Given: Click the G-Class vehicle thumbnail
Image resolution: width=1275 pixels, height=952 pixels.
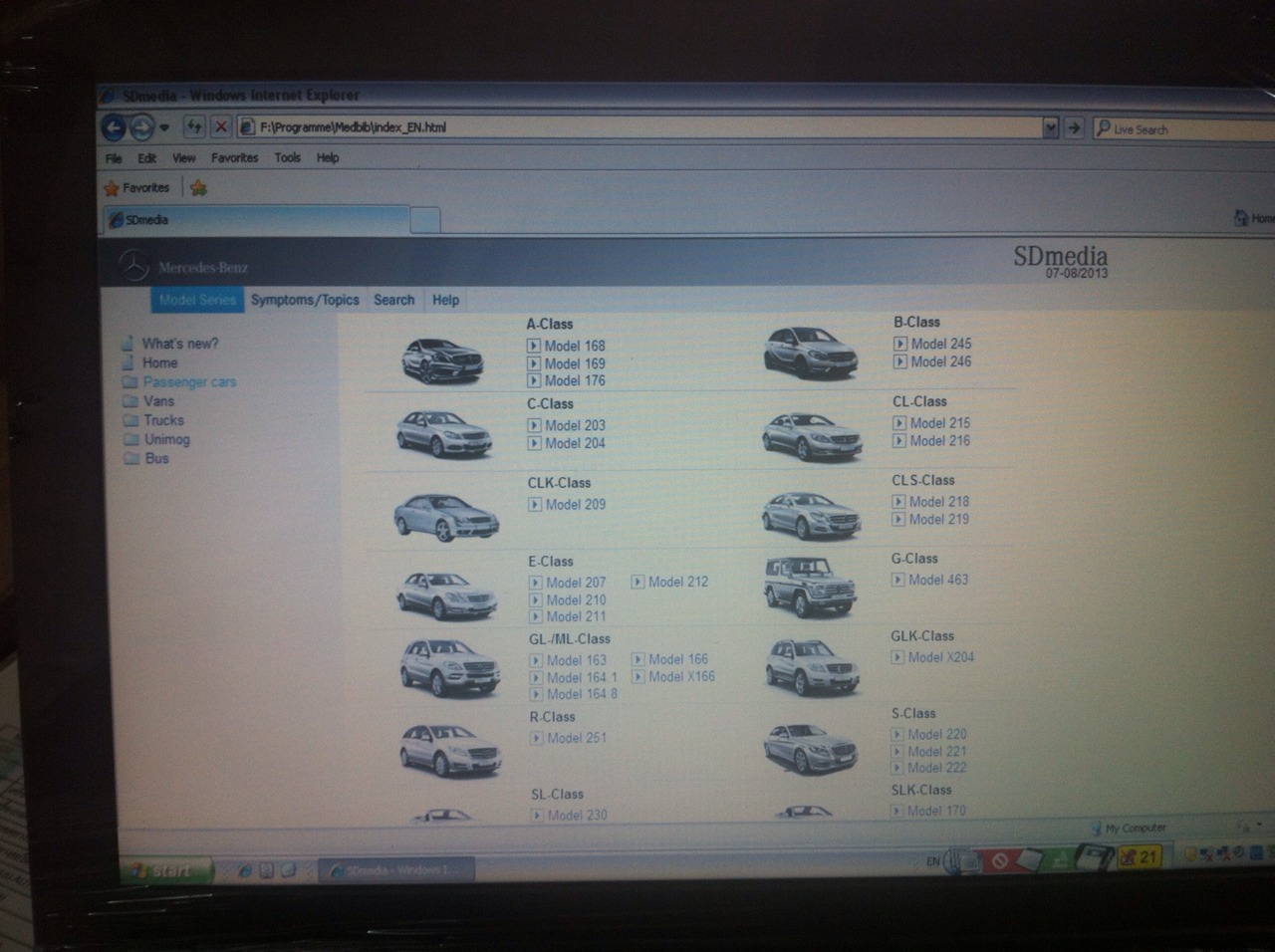Looking at the screenshot, I should [810, 586].
